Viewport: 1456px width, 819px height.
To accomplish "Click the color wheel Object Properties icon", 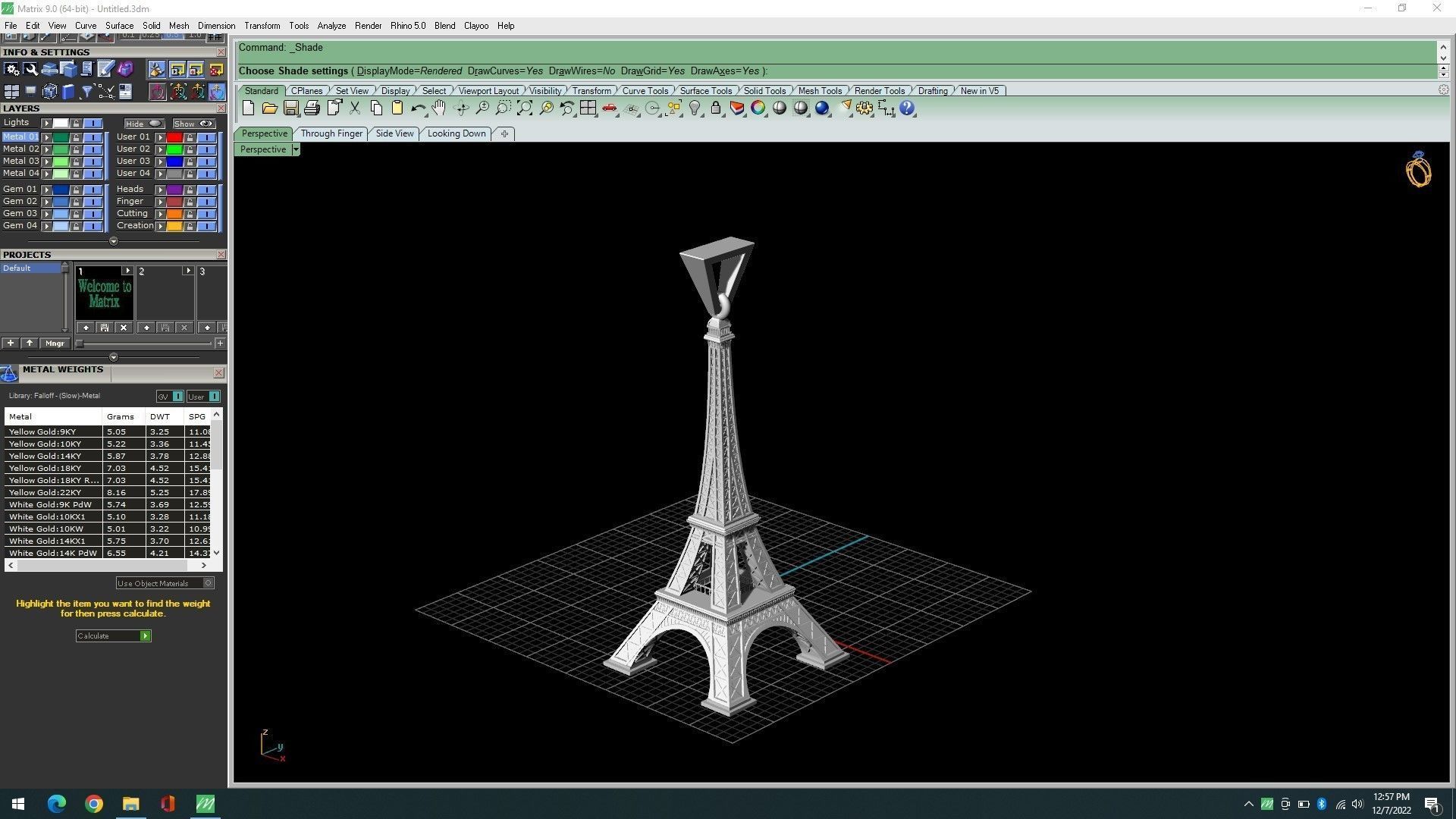I will pos(758,108).
